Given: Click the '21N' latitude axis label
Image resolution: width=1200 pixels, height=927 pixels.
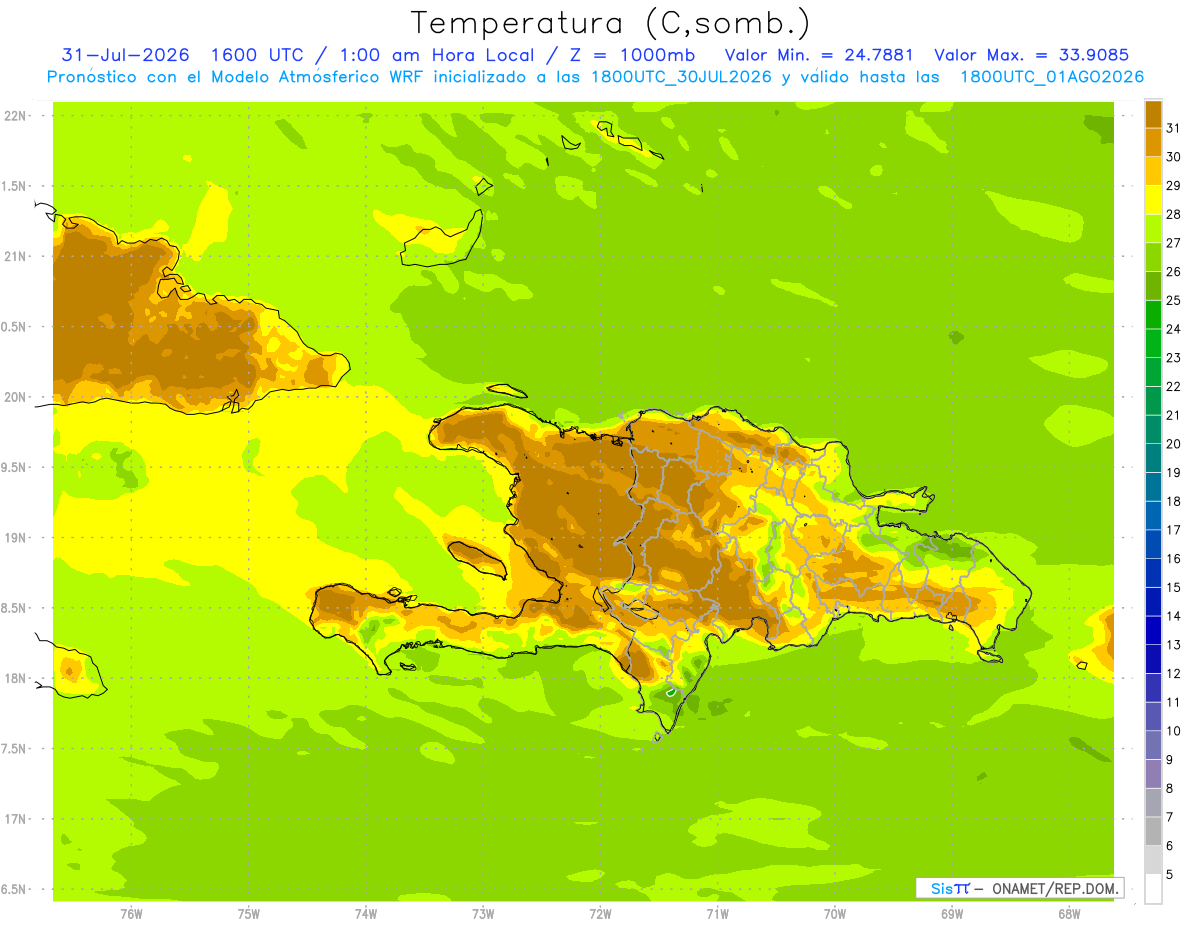Looking at the screenshot, I should 15,257.
